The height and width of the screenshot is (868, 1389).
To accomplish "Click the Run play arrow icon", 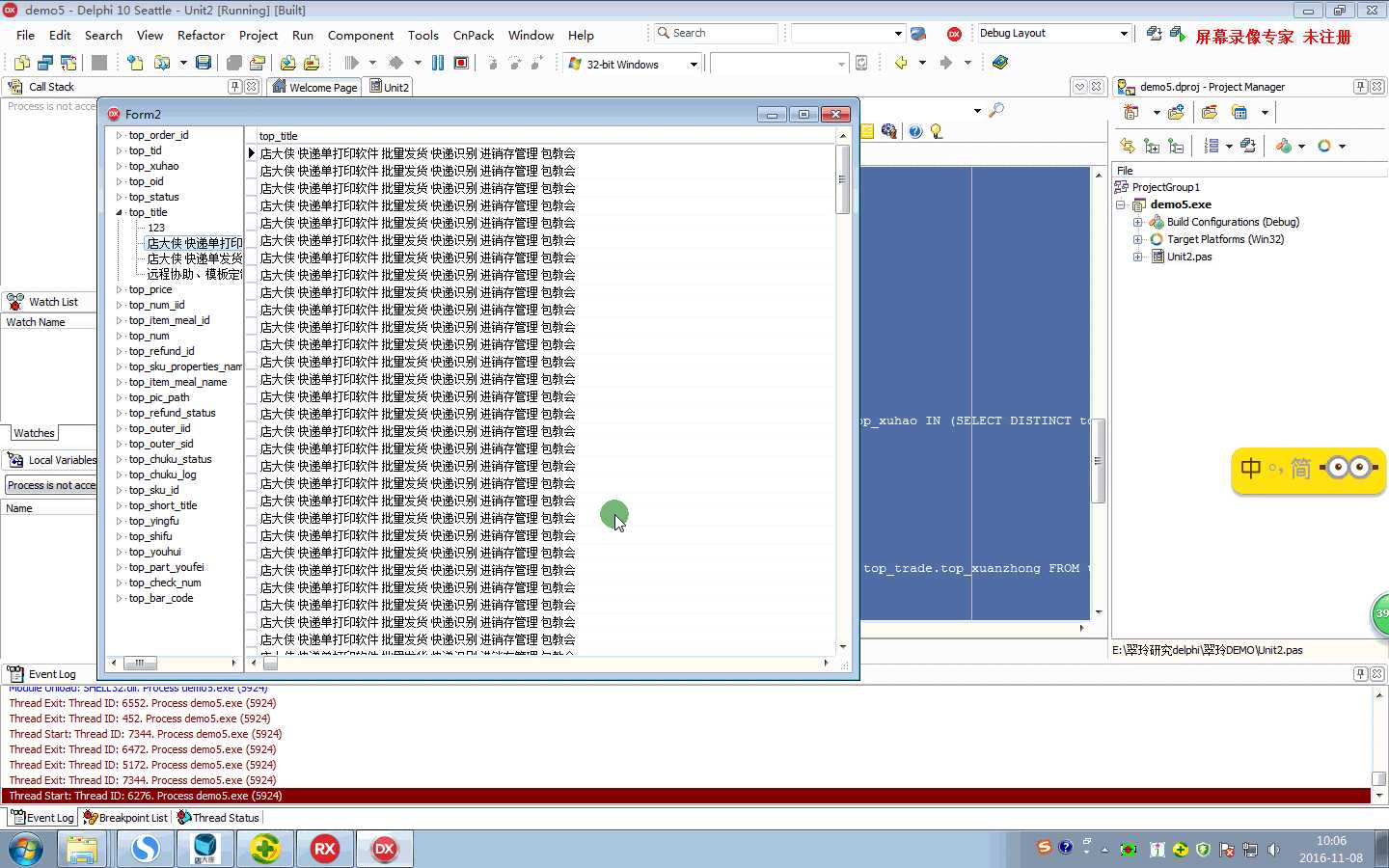I will [x=351, y=63].
